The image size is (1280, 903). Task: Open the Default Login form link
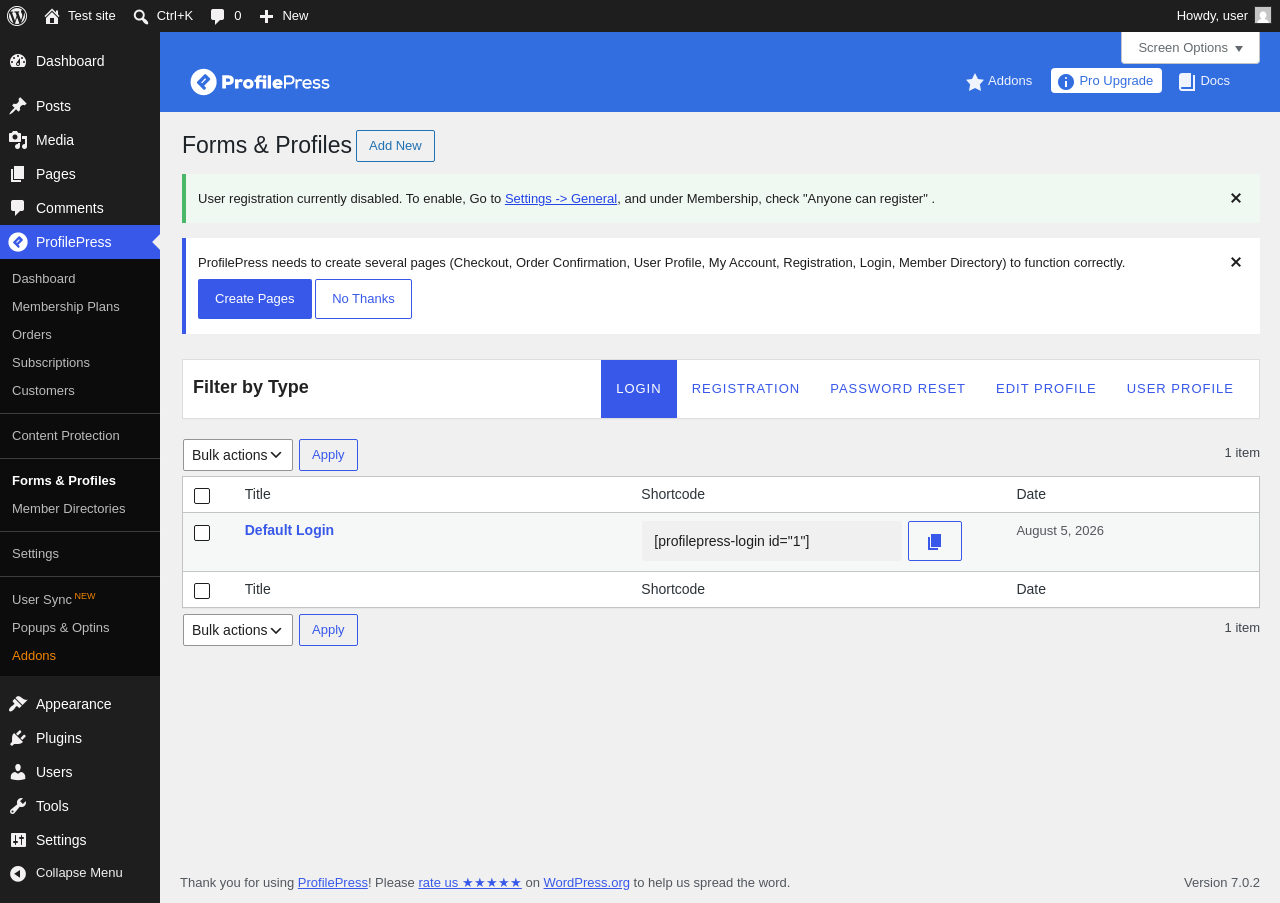point(289,531)
